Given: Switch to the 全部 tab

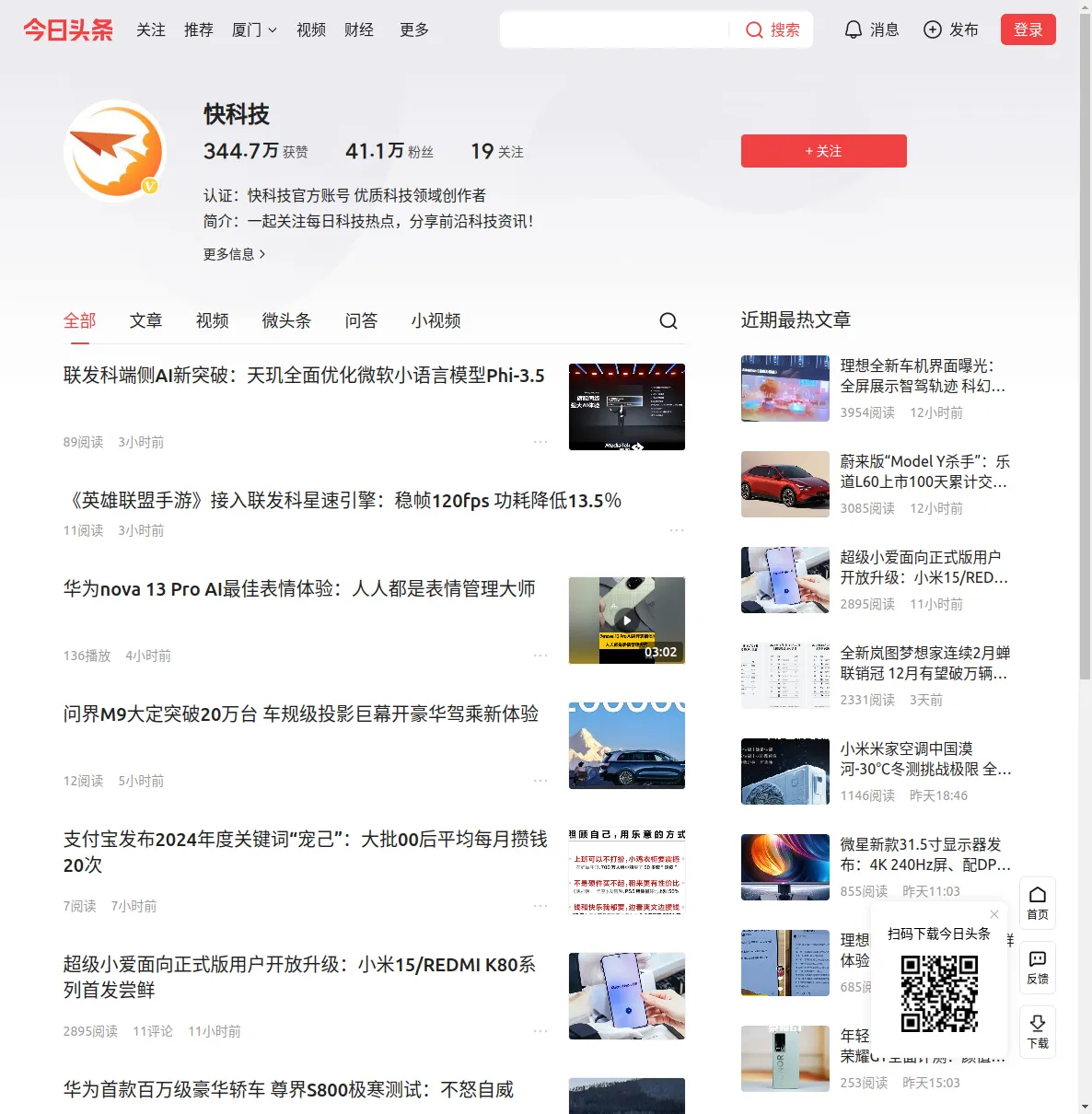Looking at the screenshot, I should point(80,320).
